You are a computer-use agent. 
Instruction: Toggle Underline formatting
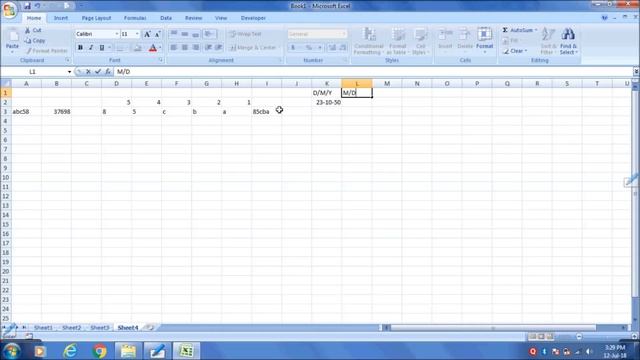coord(102,48)
